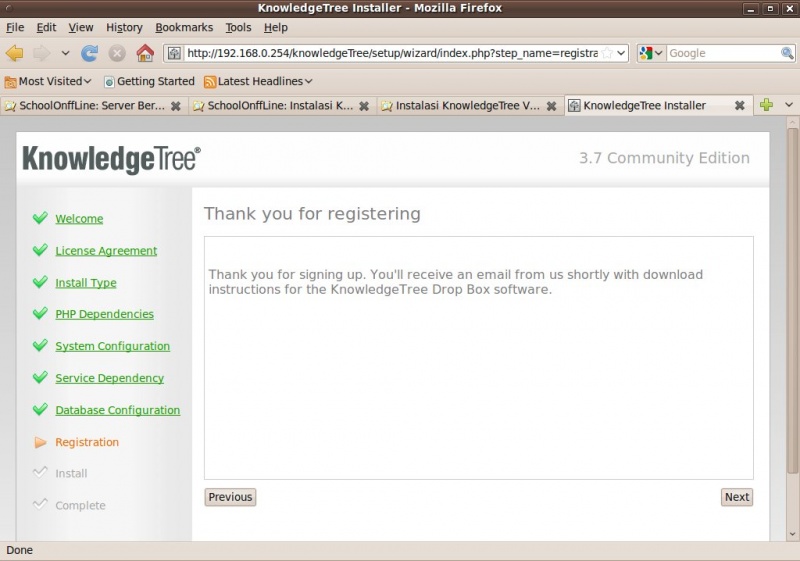Go to the Database Configuration step link
The height and width of the screenshot is (561, 800).
tap(118, 410)
